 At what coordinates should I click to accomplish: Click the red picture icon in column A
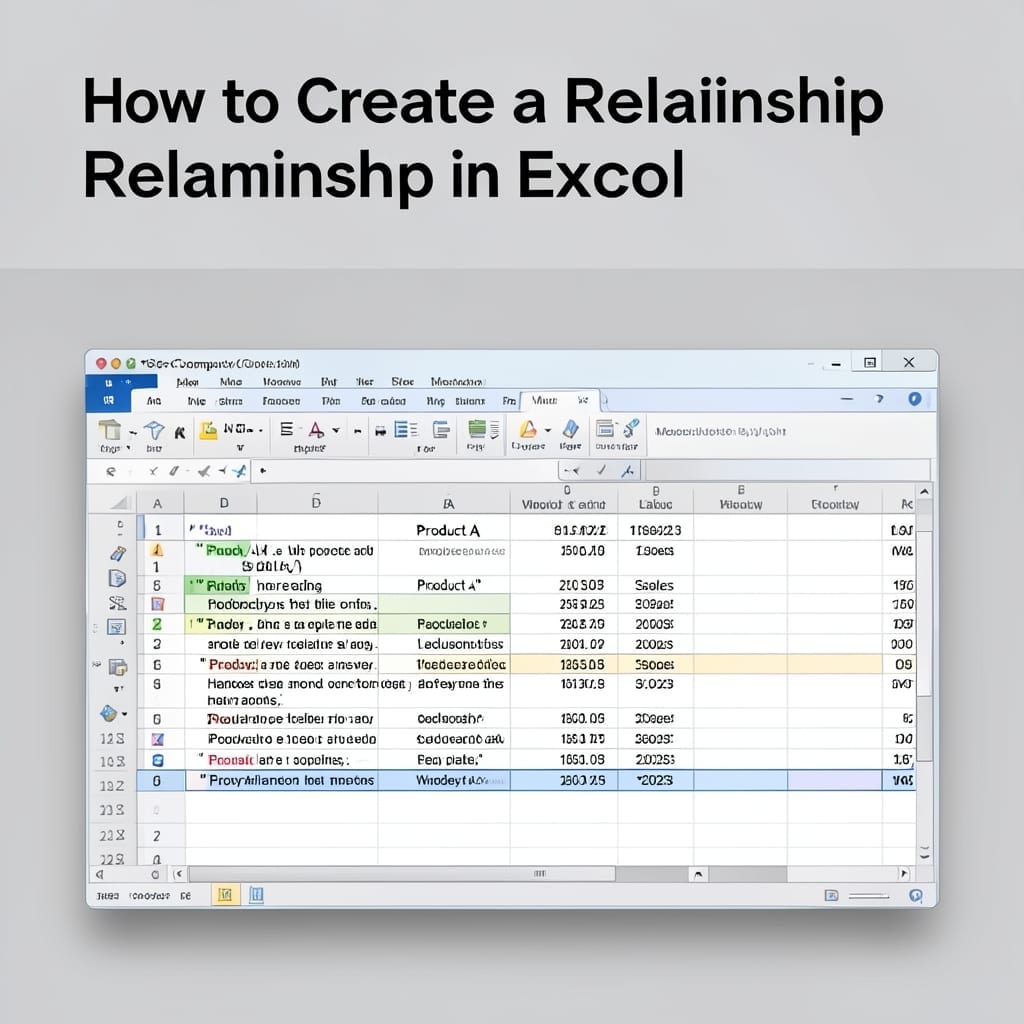157,603
